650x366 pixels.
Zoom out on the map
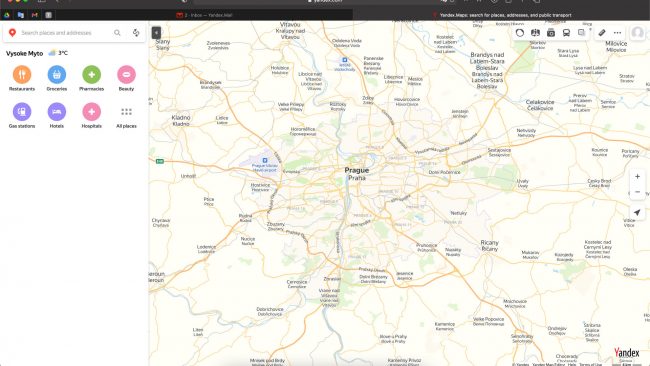coord(637,192)
